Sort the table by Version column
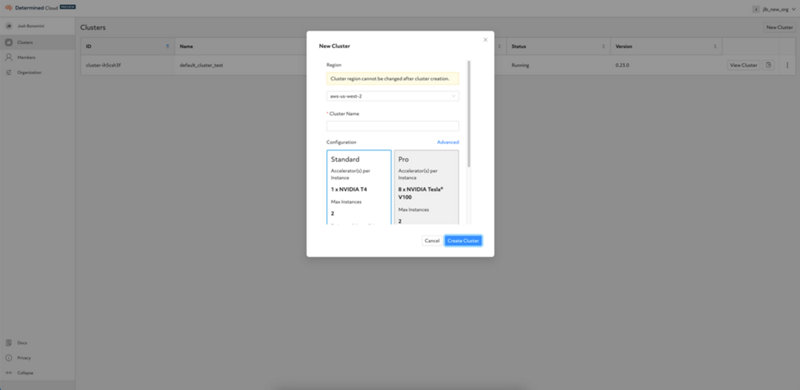The width and height of the screenshot is (800, 390). [714, 46]
